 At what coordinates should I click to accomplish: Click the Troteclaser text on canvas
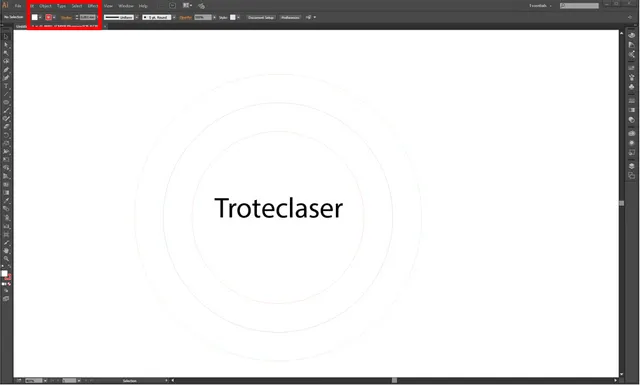[x=278, y=208]
